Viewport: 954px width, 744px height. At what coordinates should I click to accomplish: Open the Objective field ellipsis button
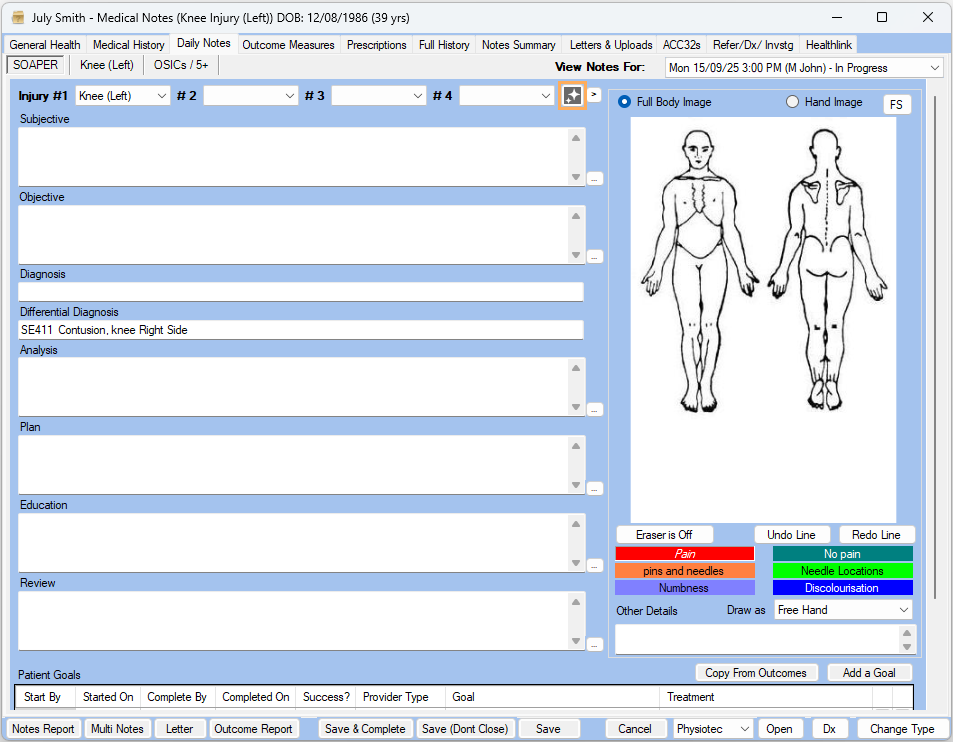point(595,256)
